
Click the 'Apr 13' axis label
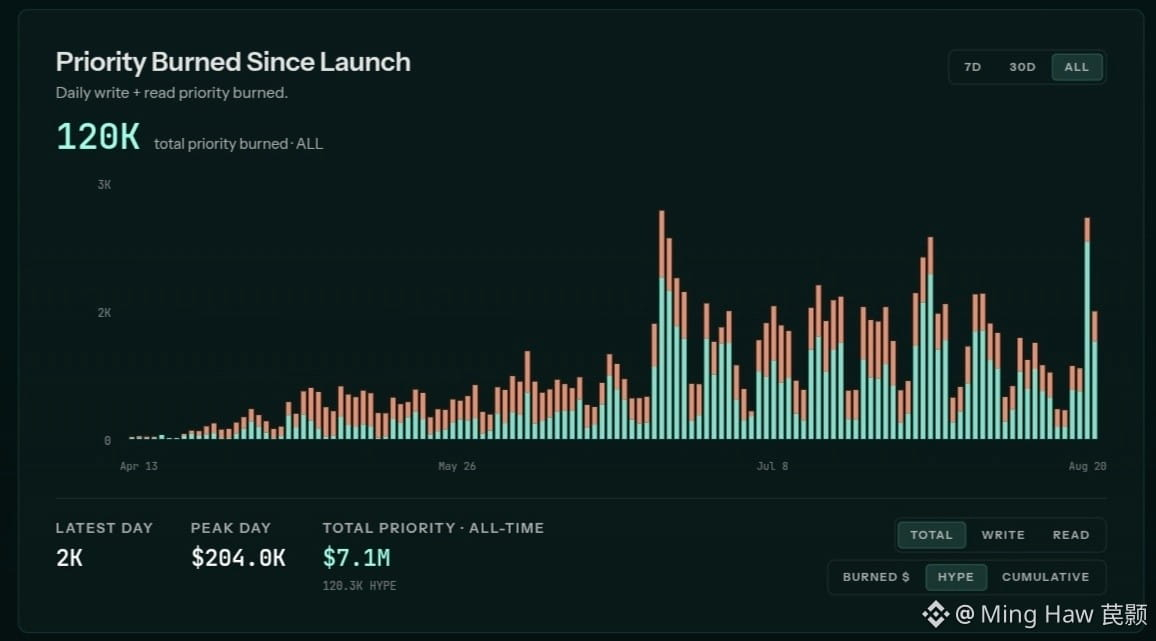(x=139, y=466)
